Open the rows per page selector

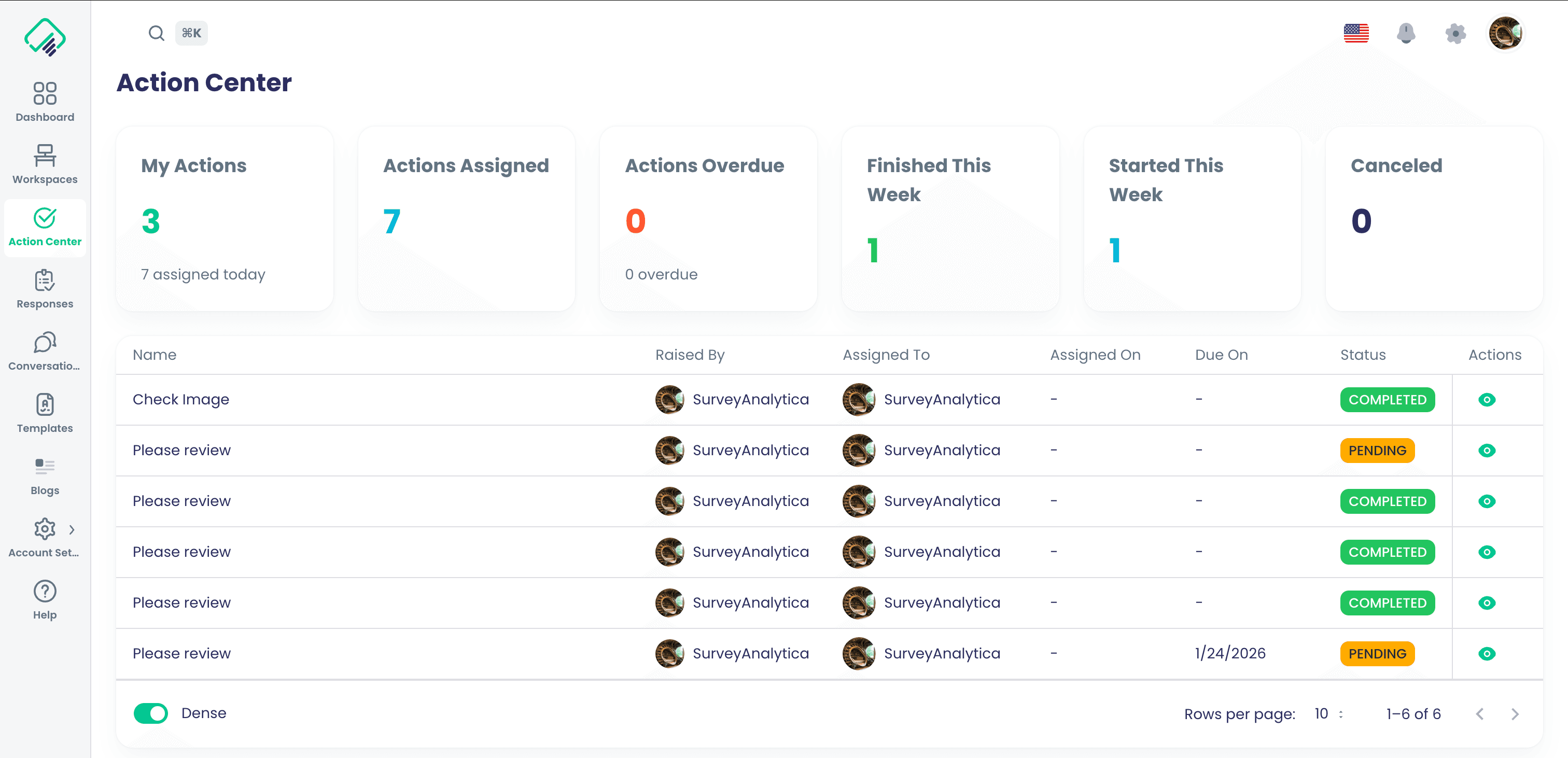[1327, 713]
